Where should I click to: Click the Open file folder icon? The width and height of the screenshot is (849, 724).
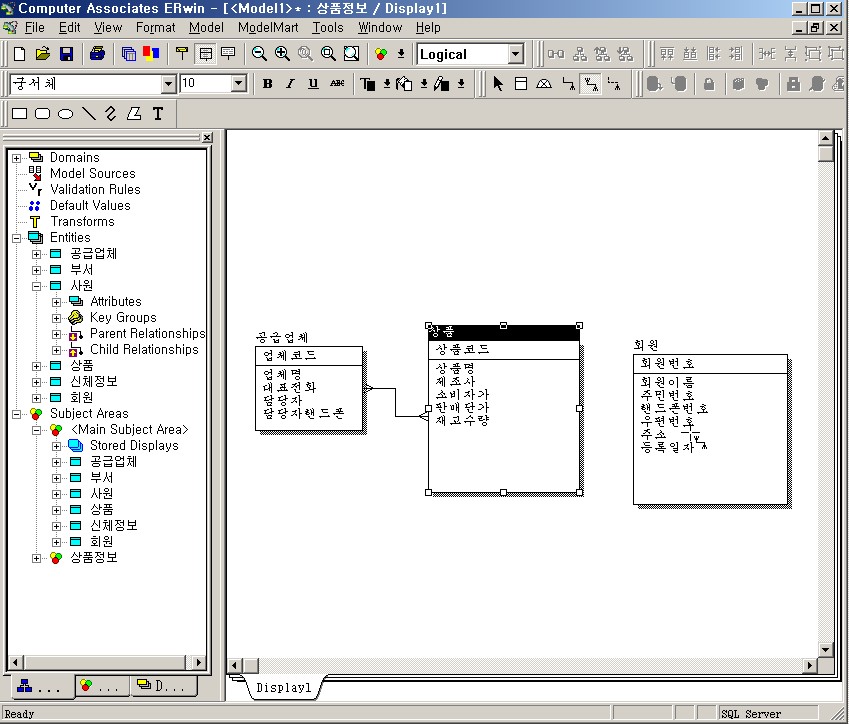click(x=43, y=54)
